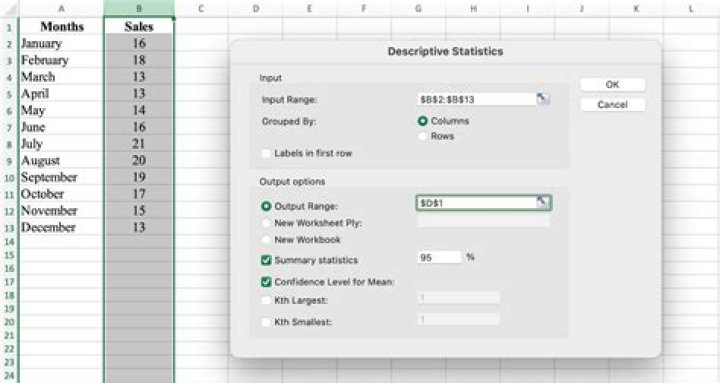
Task: Click the November cell
Action: 62,211
